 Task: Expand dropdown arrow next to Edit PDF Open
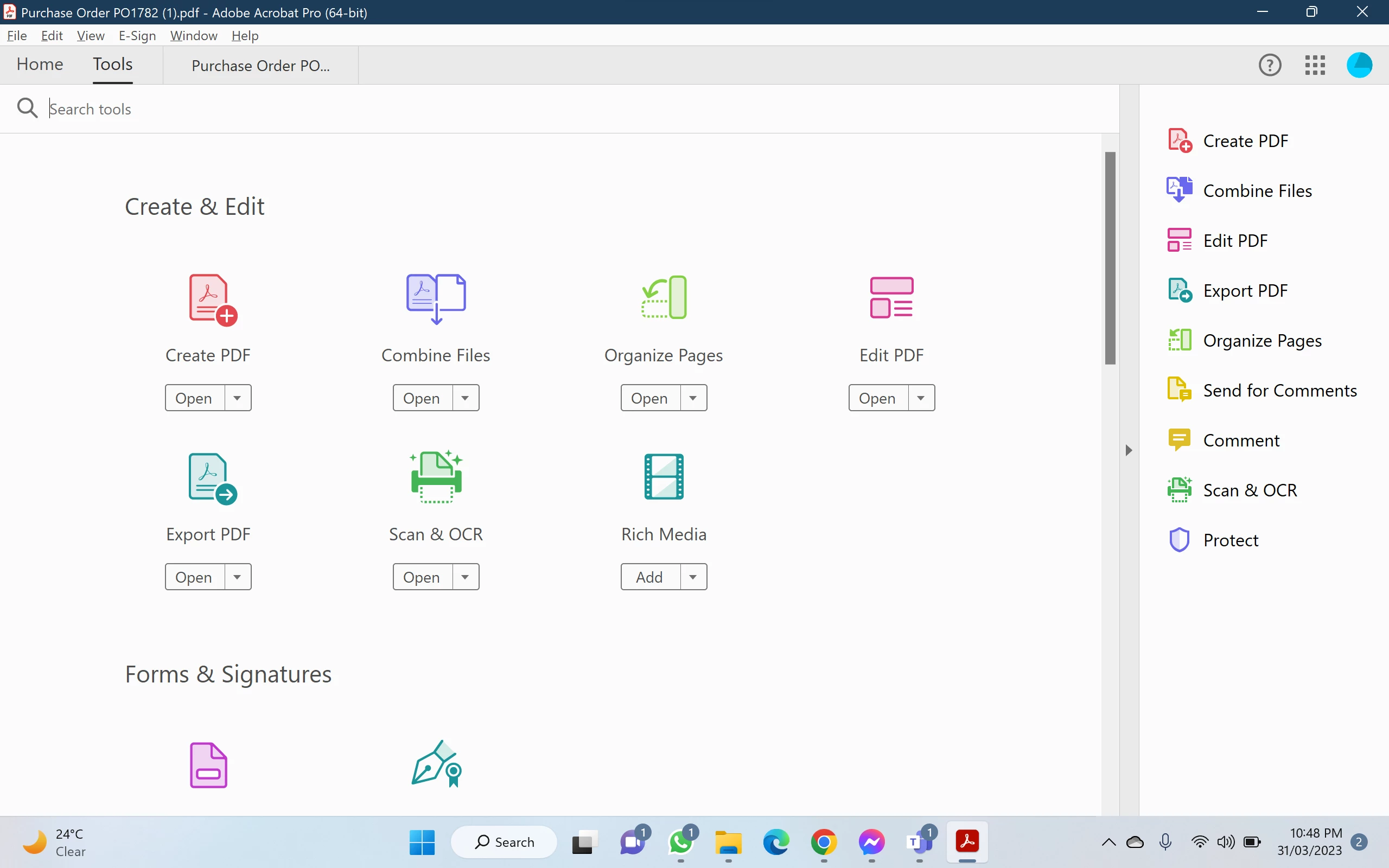pyautogui.click(x=921, y=398)
